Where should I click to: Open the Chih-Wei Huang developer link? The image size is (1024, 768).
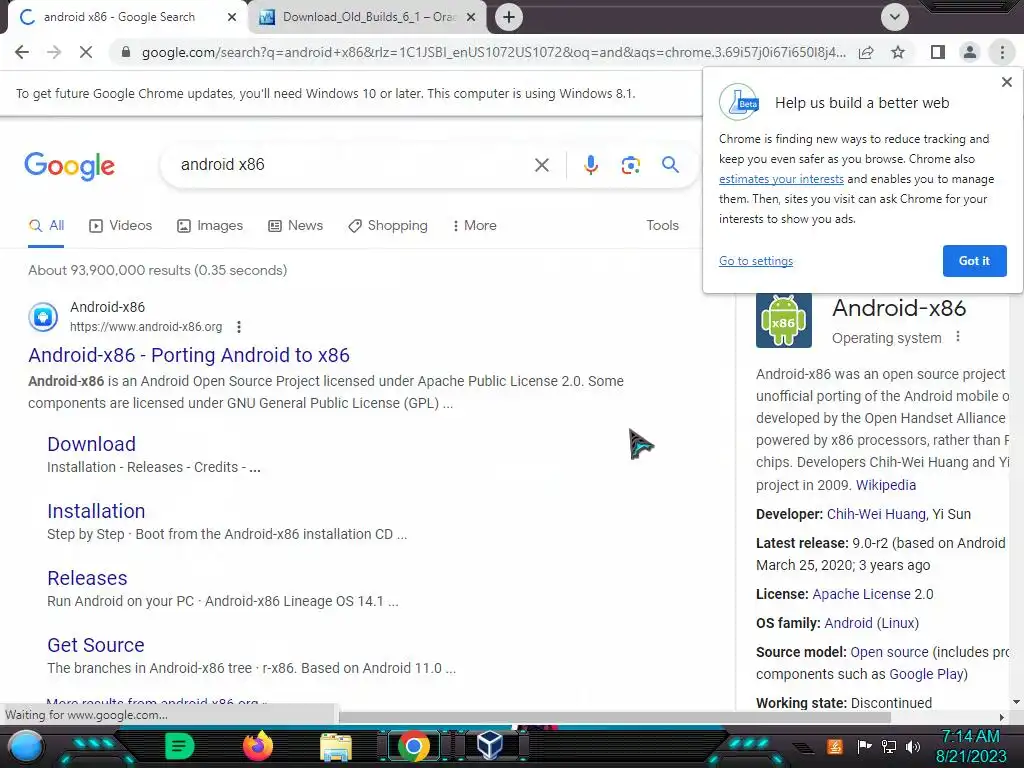point(876,514)
